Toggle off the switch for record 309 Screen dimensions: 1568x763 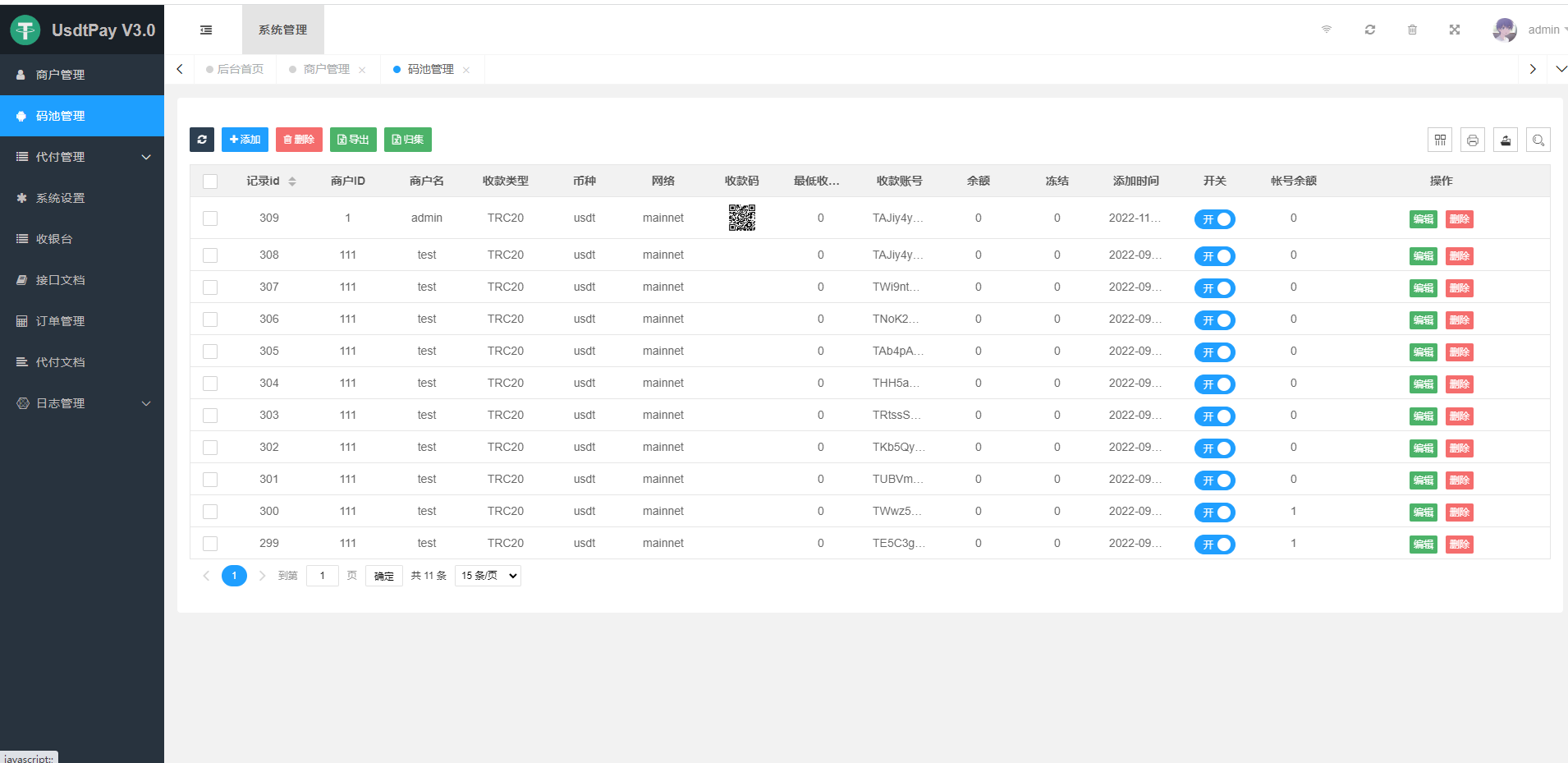(1214, 219)
